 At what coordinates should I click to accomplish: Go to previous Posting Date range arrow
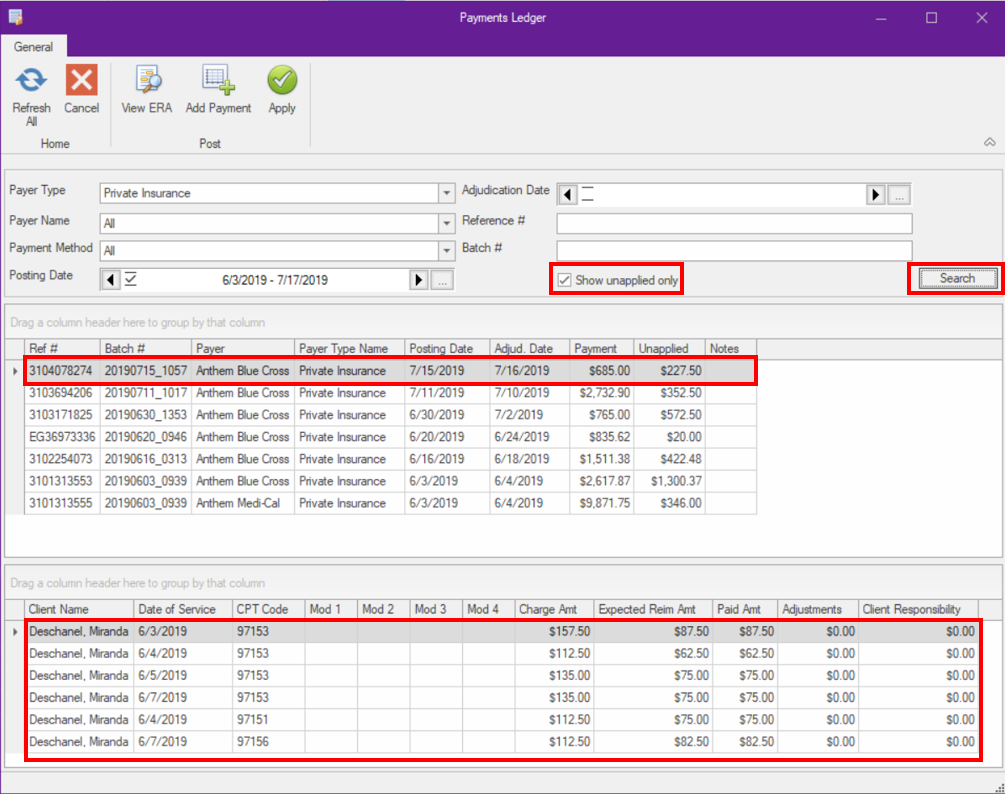(x=111, y=280)
